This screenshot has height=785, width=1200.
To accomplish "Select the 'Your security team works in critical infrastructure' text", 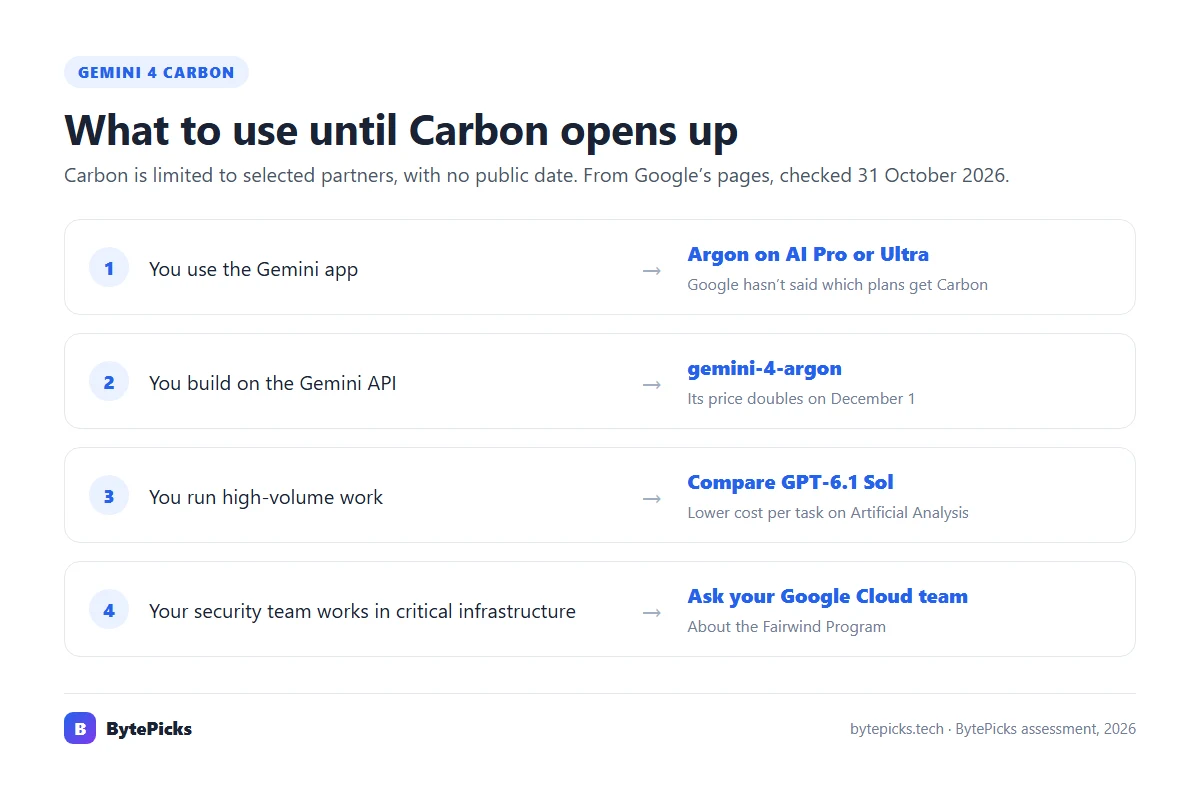I will tap(362, 611).
